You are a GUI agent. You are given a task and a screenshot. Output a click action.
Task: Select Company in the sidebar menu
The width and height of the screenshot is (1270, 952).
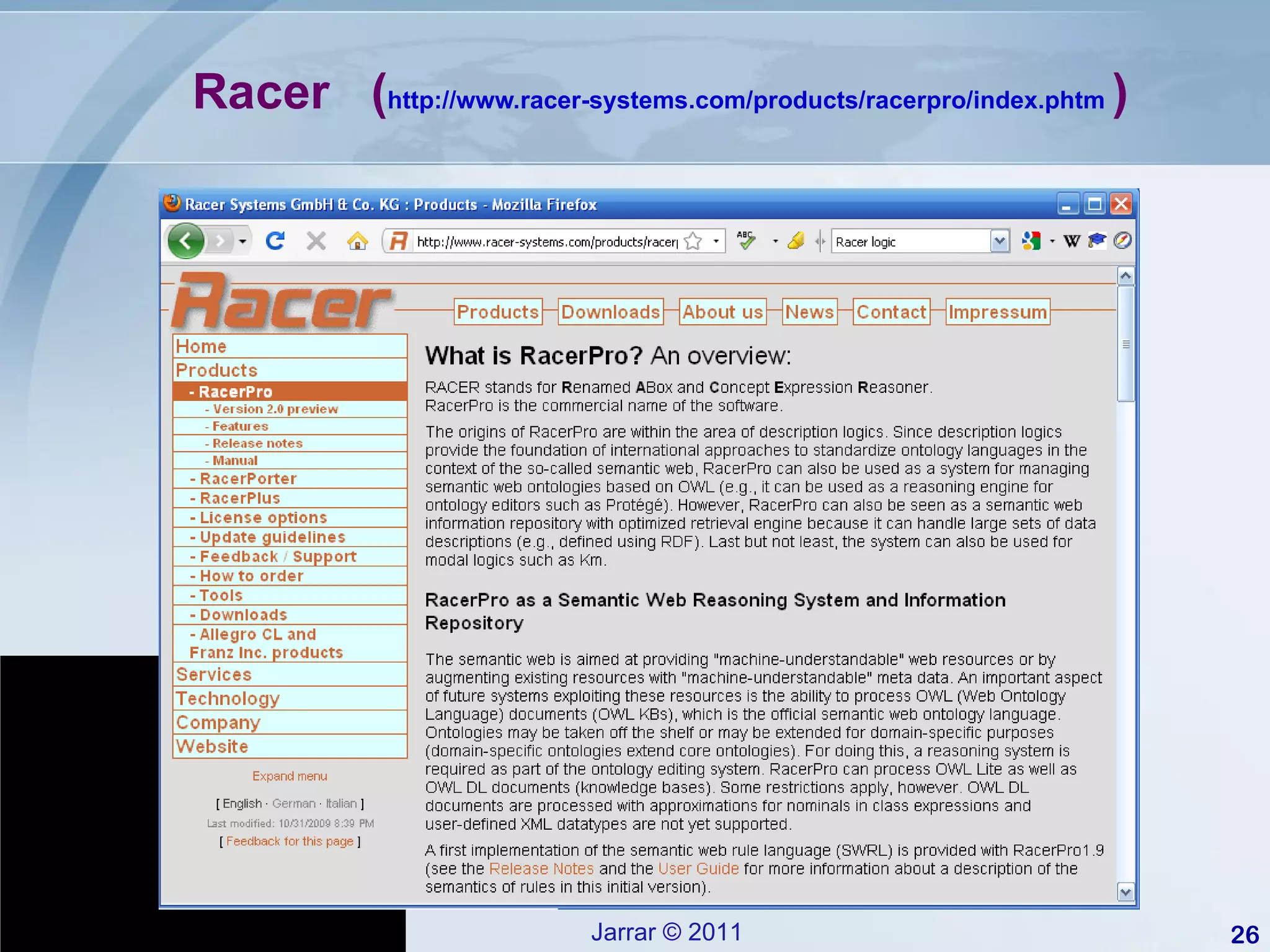[290, 723]
